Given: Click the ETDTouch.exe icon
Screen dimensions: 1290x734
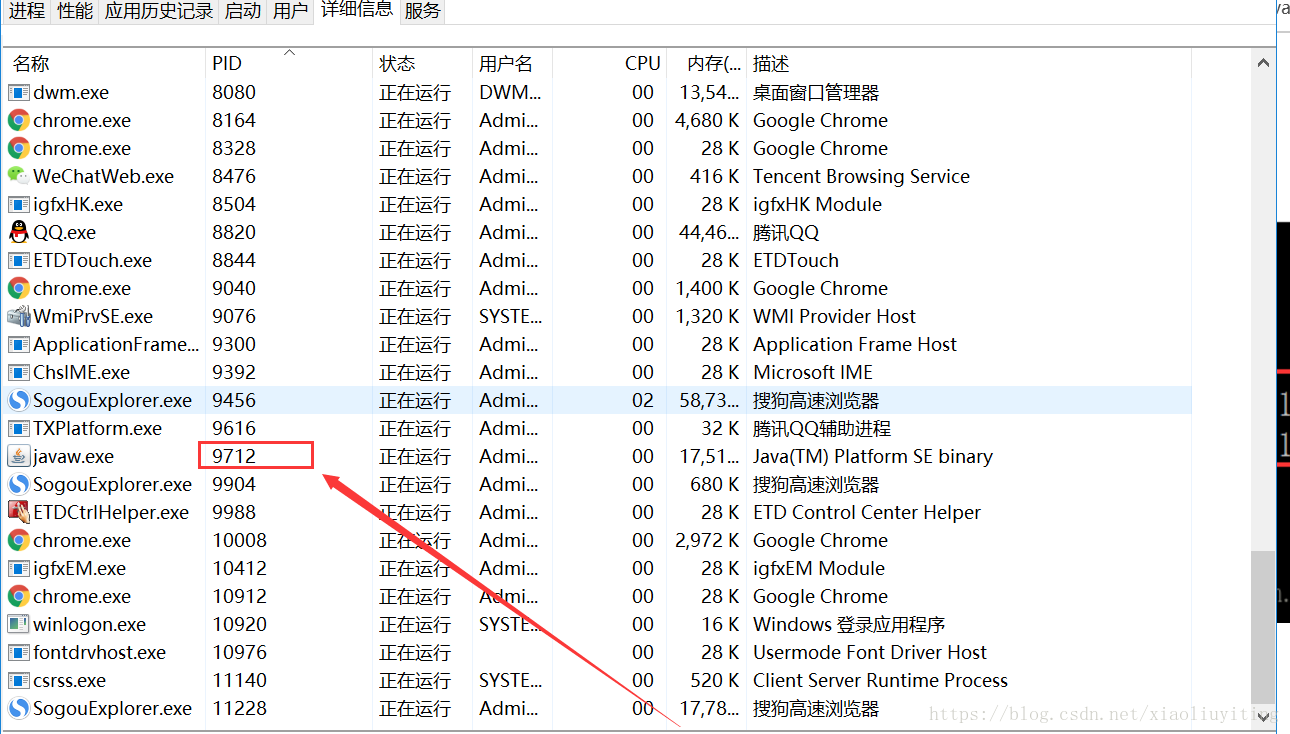Looking at the screenshot, I should [x=18, y=260].
